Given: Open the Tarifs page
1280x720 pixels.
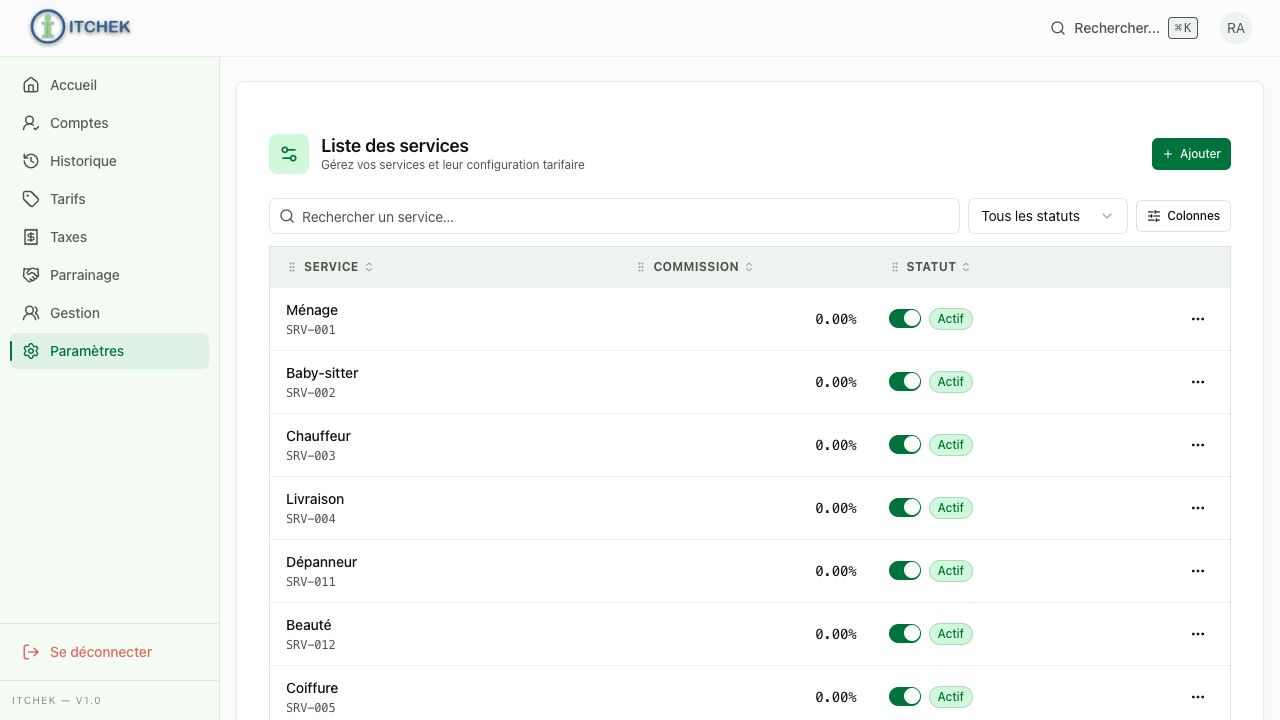Looking at the screenshot, I should (x=109, y=199).
